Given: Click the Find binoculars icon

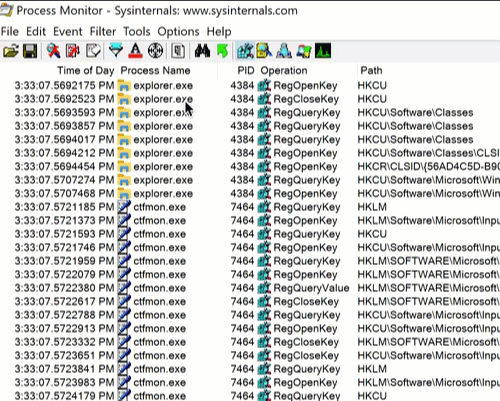Looking at the screenshot, I should pos(202,51).
